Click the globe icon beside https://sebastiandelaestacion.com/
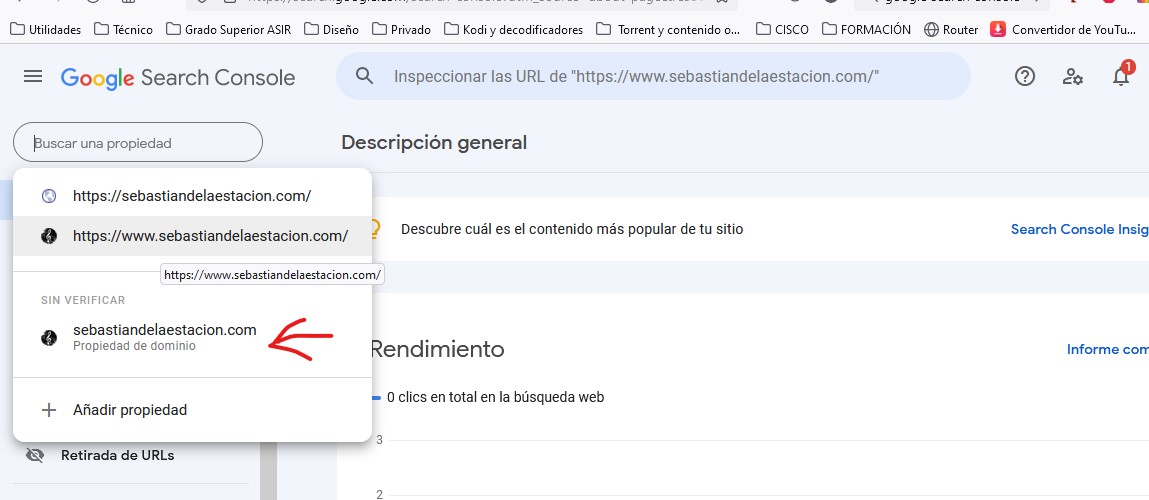 click(x=49, y=196)
